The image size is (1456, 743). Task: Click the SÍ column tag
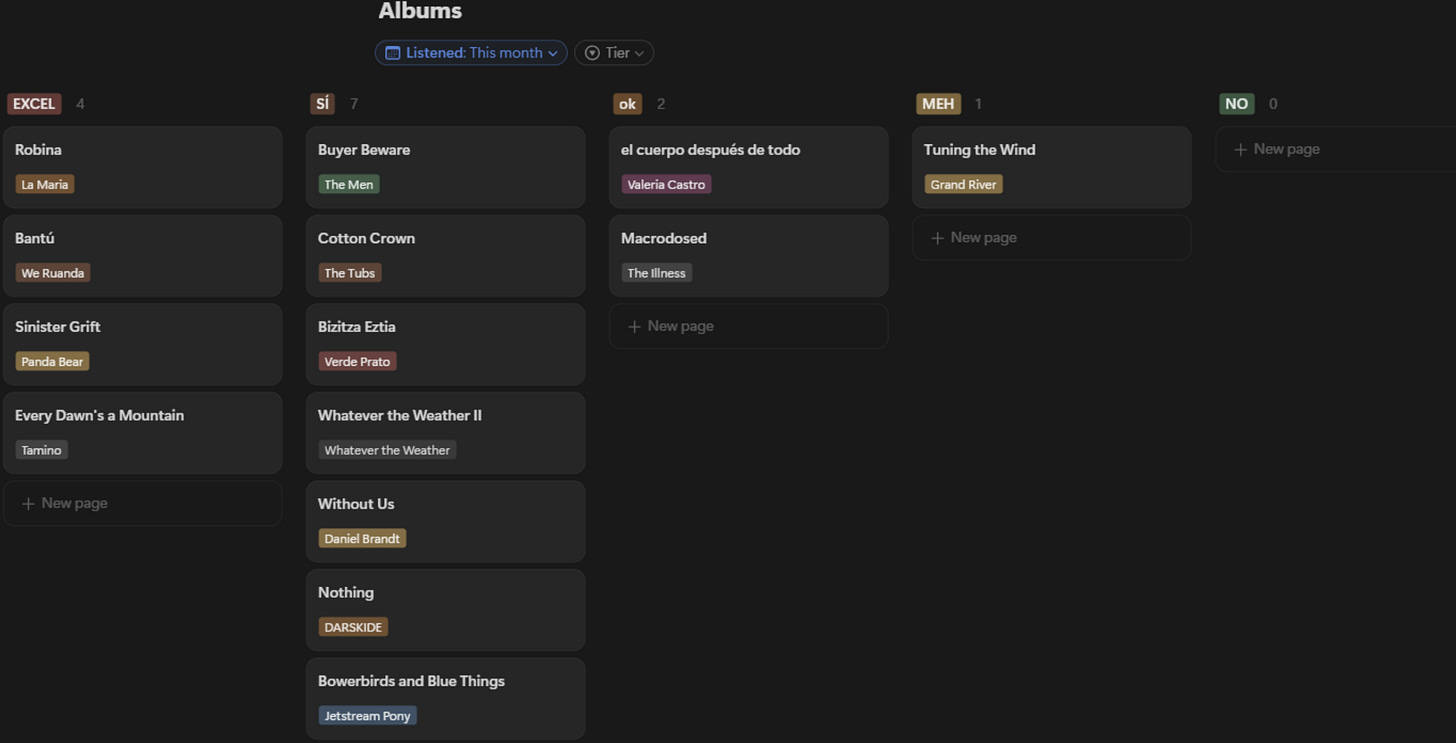tap(322, 104)
